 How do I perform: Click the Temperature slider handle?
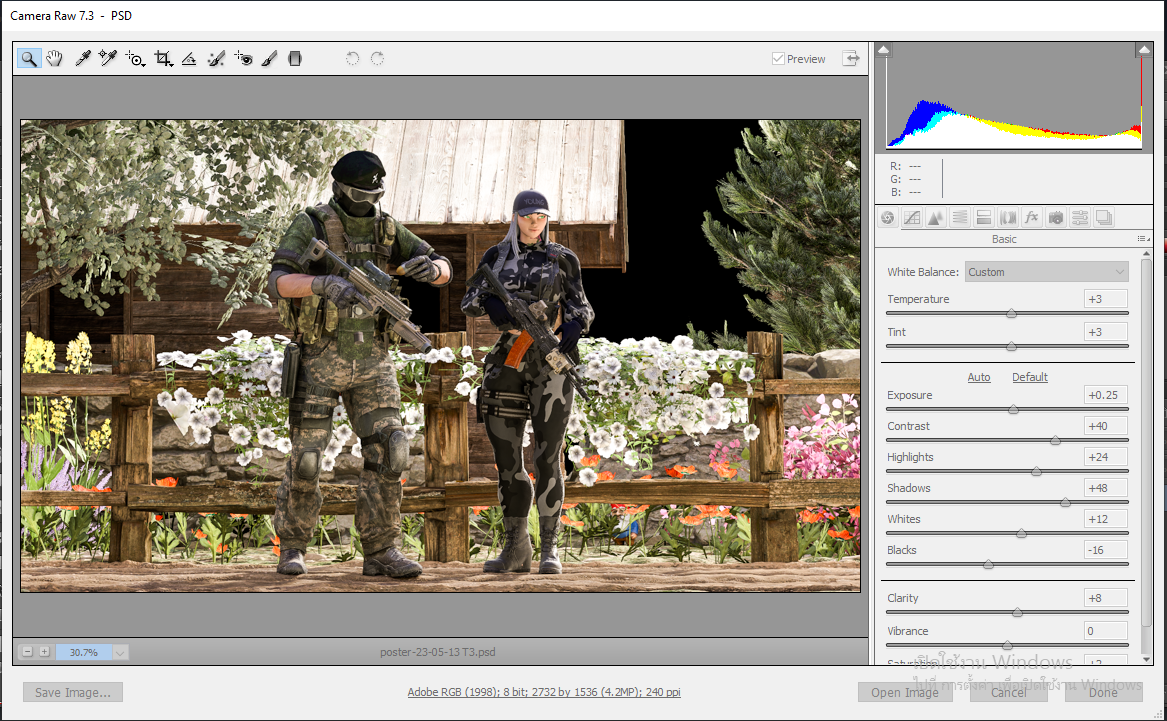1011,313
